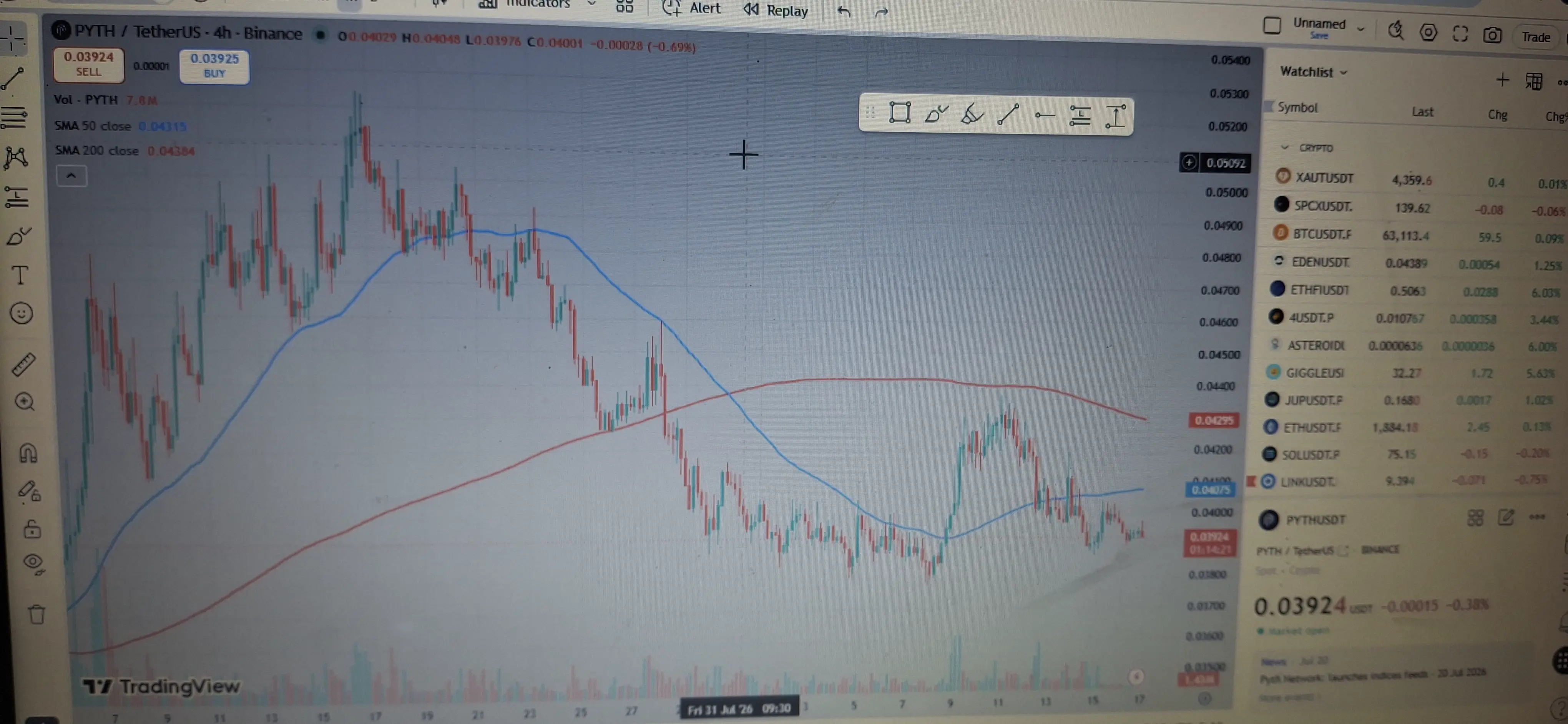Select the Text annotation tool
The image size is (1568, 724).
pos(20,276)
